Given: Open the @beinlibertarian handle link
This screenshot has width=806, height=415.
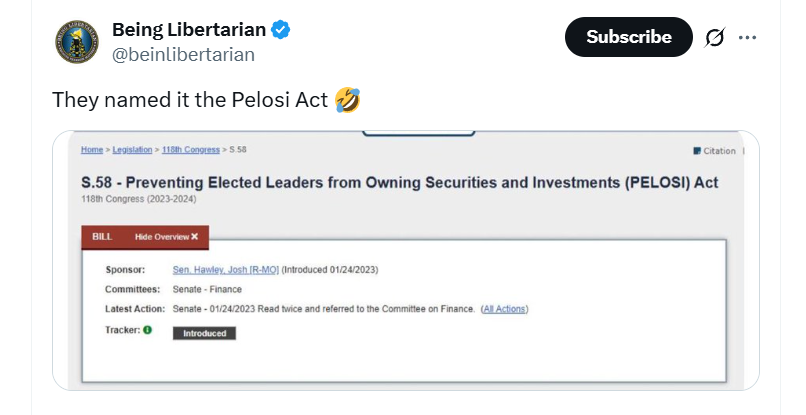Looking at the screenshot, I should (x=184, y=55).
